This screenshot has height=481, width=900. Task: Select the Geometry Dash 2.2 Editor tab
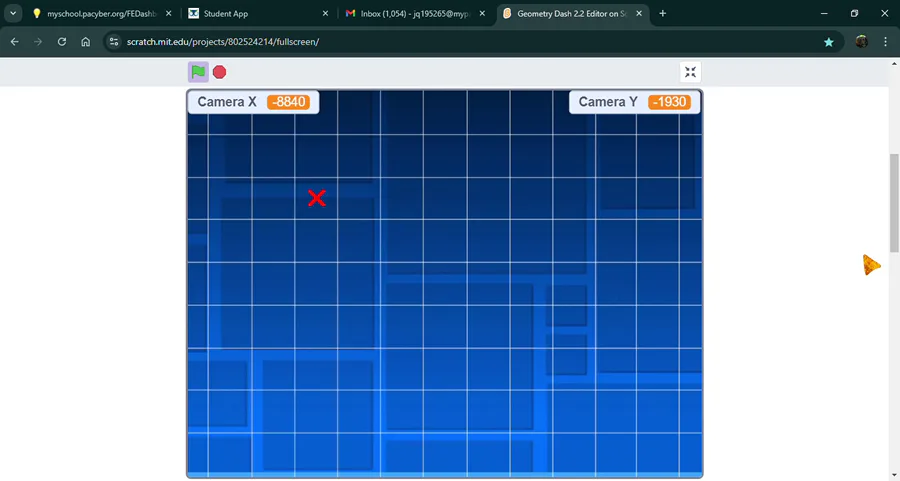[x=571, y=13]
